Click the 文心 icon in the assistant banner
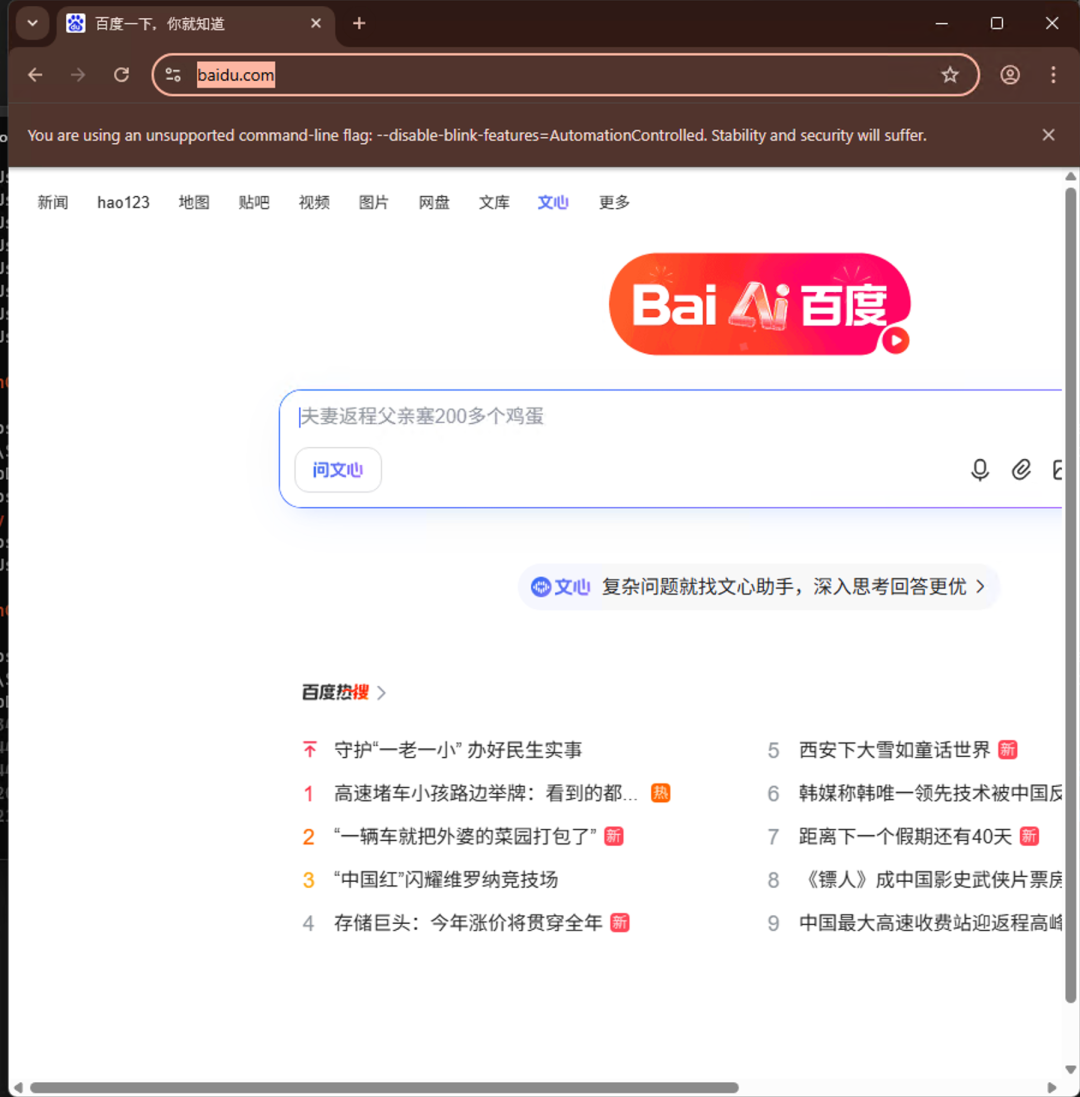This screenshot has width=1080, height=1097. pos(540,587)
